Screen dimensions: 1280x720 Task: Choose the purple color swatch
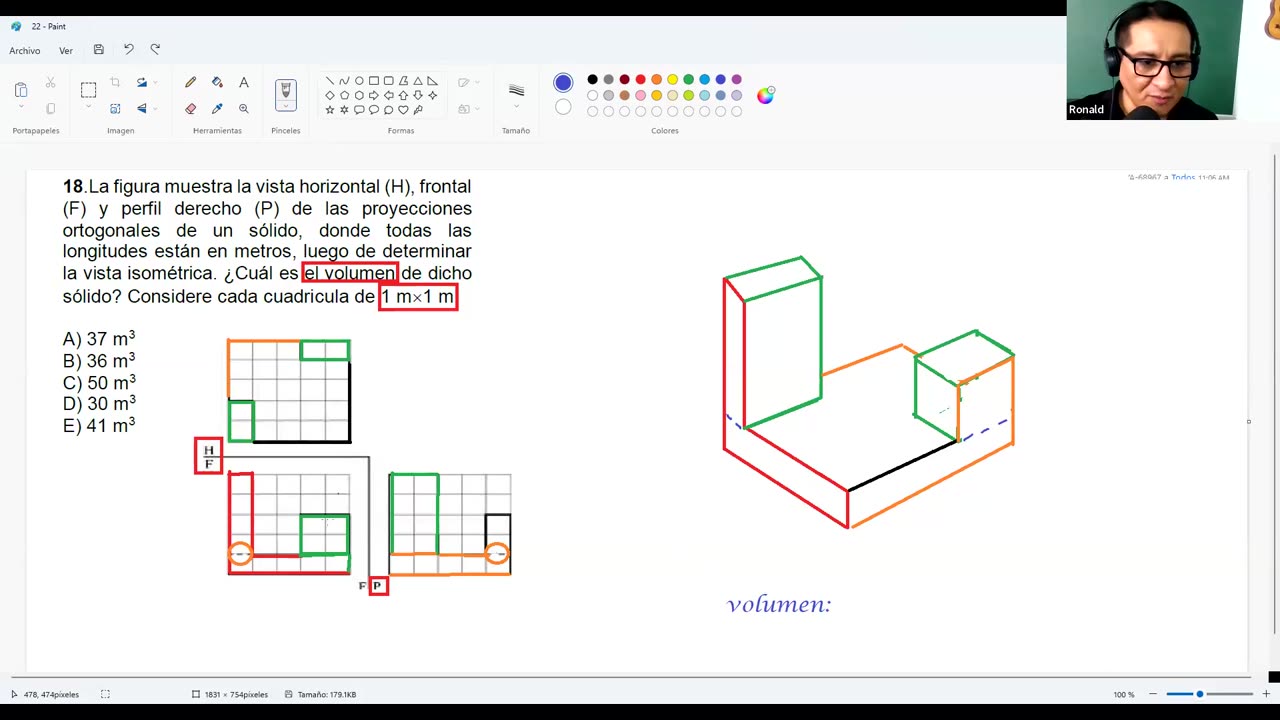[x=736, y=79]
